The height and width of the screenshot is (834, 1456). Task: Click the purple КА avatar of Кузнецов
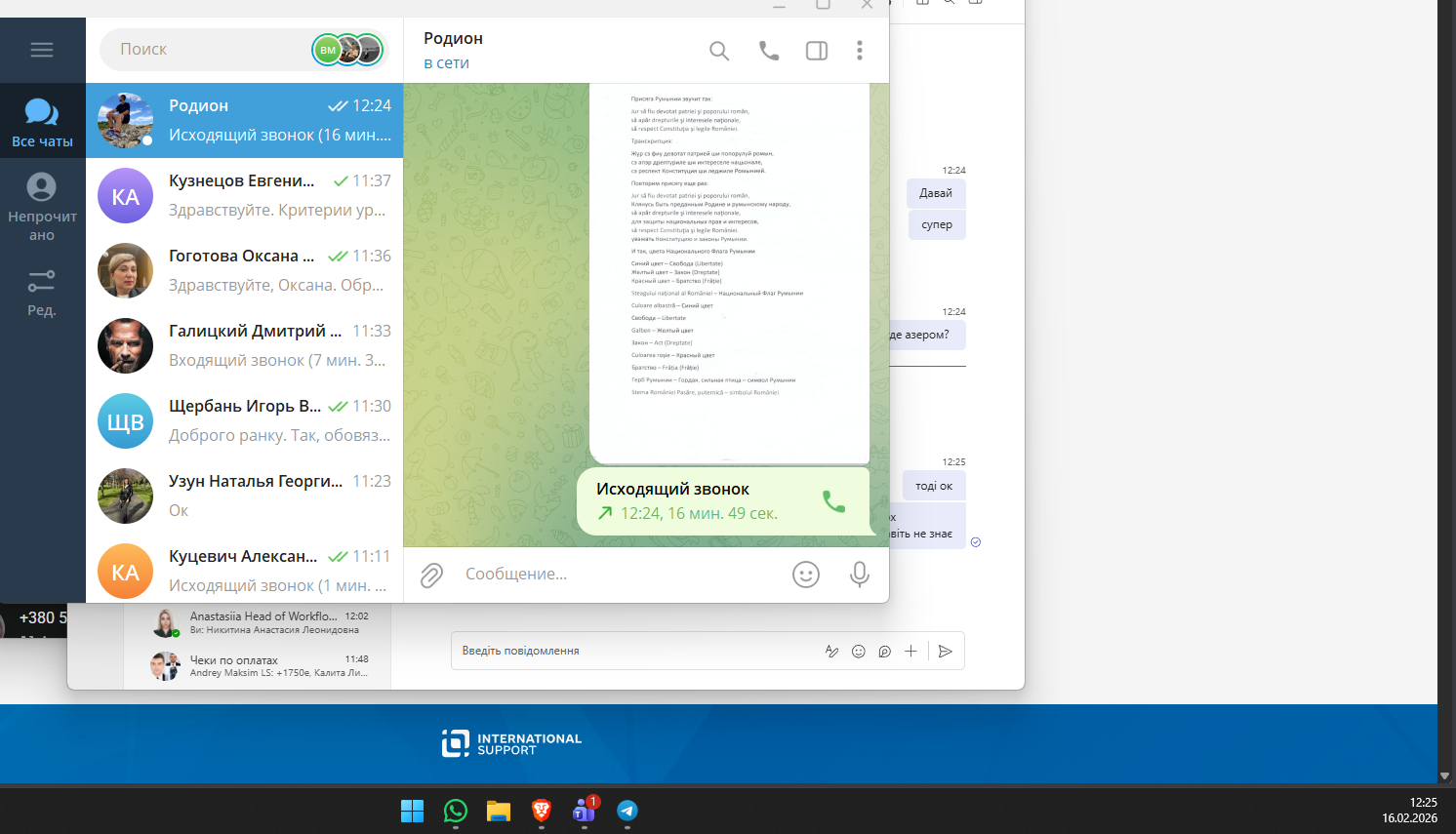click(125, 195)
